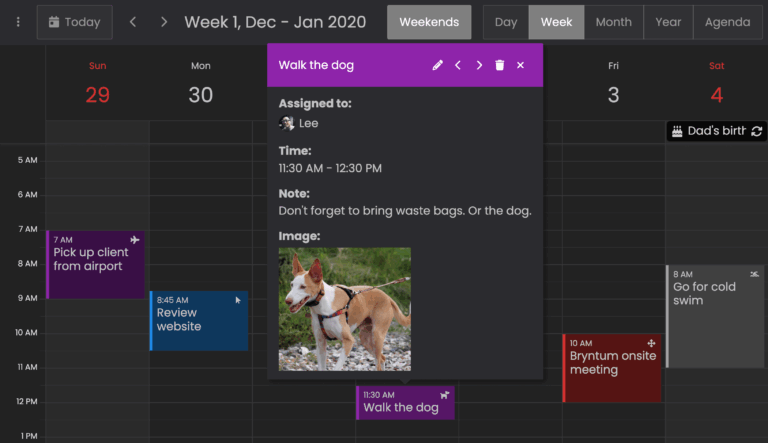Select the Pick up client from airport event
Image resolution: width=768 pixels, height=443 pixels.
96,265
